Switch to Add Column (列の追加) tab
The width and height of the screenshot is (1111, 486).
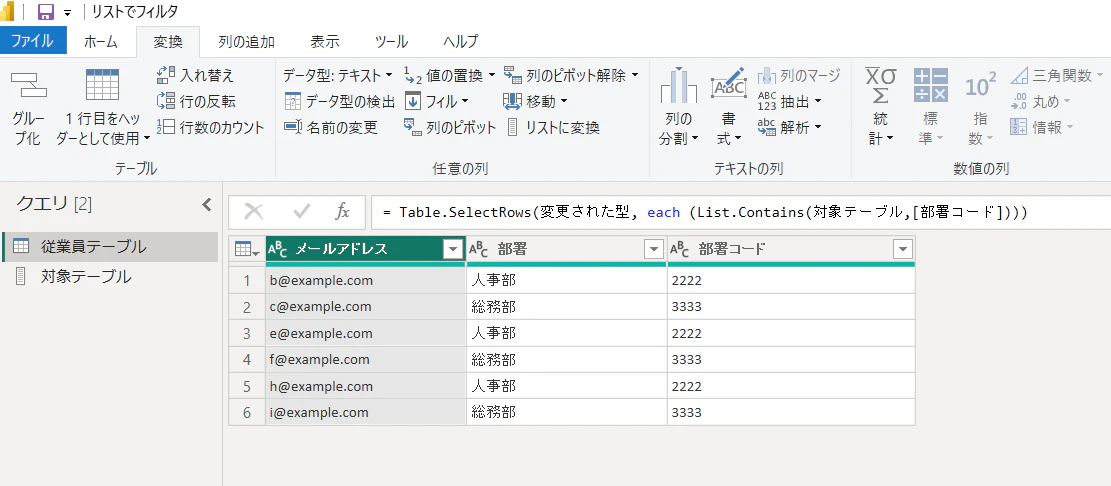coord(246,41)
